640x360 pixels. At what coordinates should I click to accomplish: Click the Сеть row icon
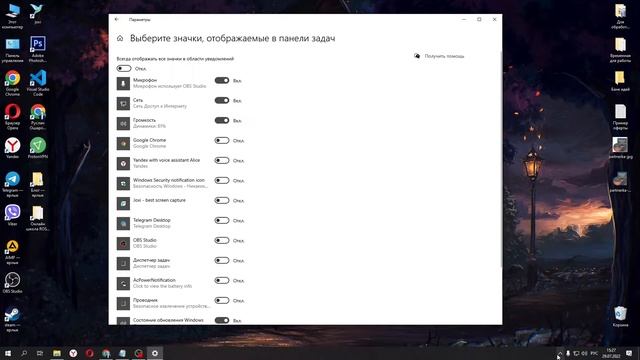(x=123, y=103)
